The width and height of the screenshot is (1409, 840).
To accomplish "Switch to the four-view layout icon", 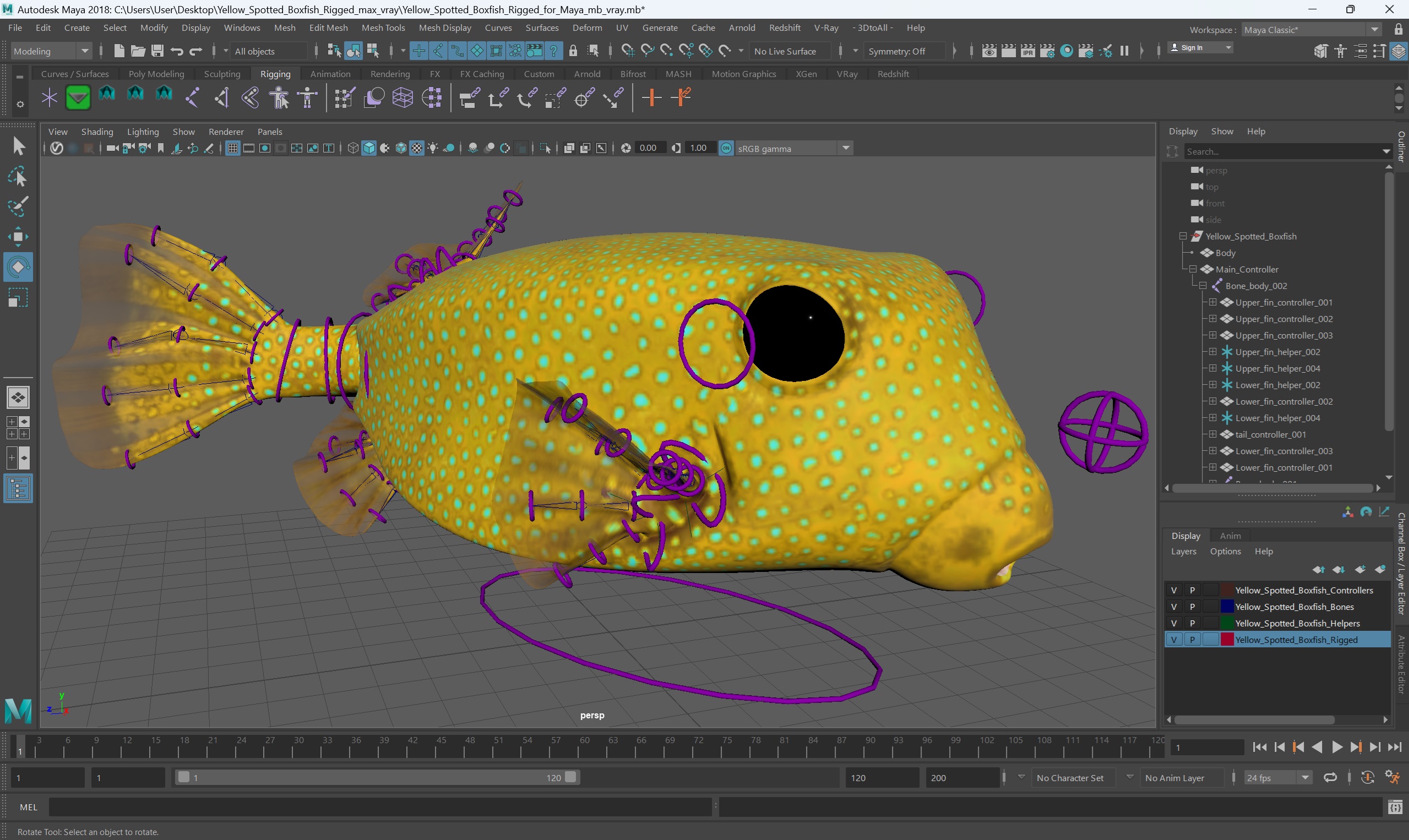I will [x=18, y=428].
